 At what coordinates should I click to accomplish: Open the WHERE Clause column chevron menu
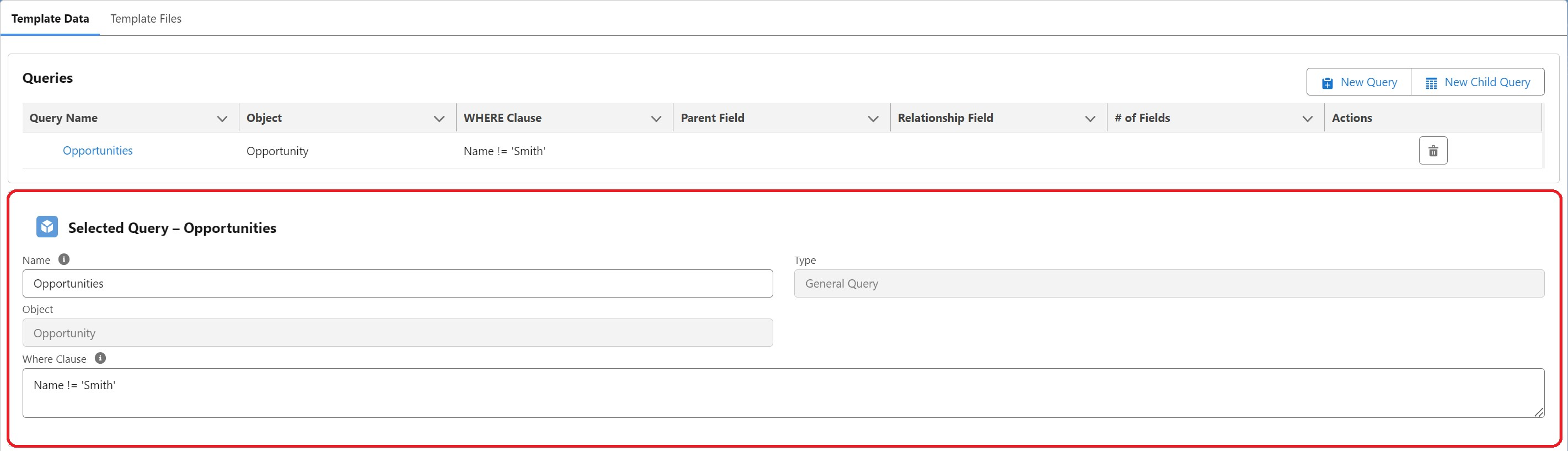(656, 119)
